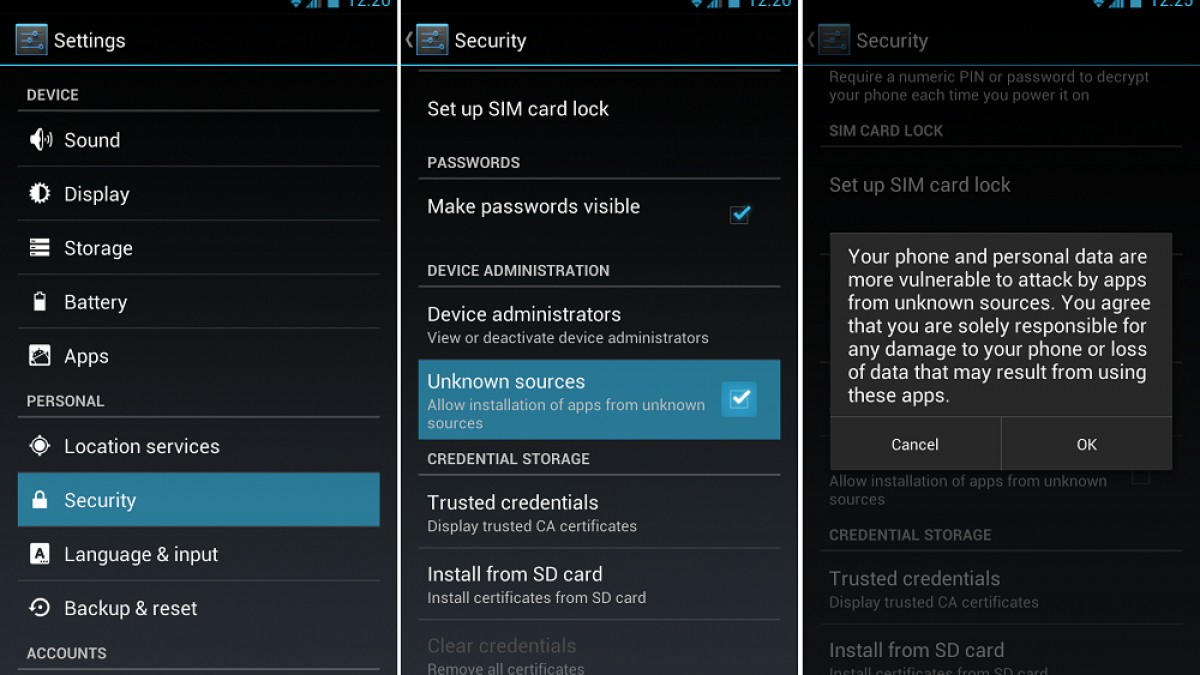Confirm the warning dialog with OK
The width and height of the screenshot is (1200, 675).
coord(1087,444)
